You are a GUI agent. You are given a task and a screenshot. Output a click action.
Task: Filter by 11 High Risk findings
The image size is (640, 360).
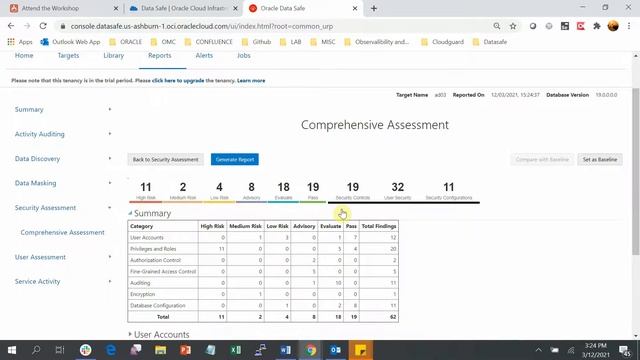coord(146,191)
